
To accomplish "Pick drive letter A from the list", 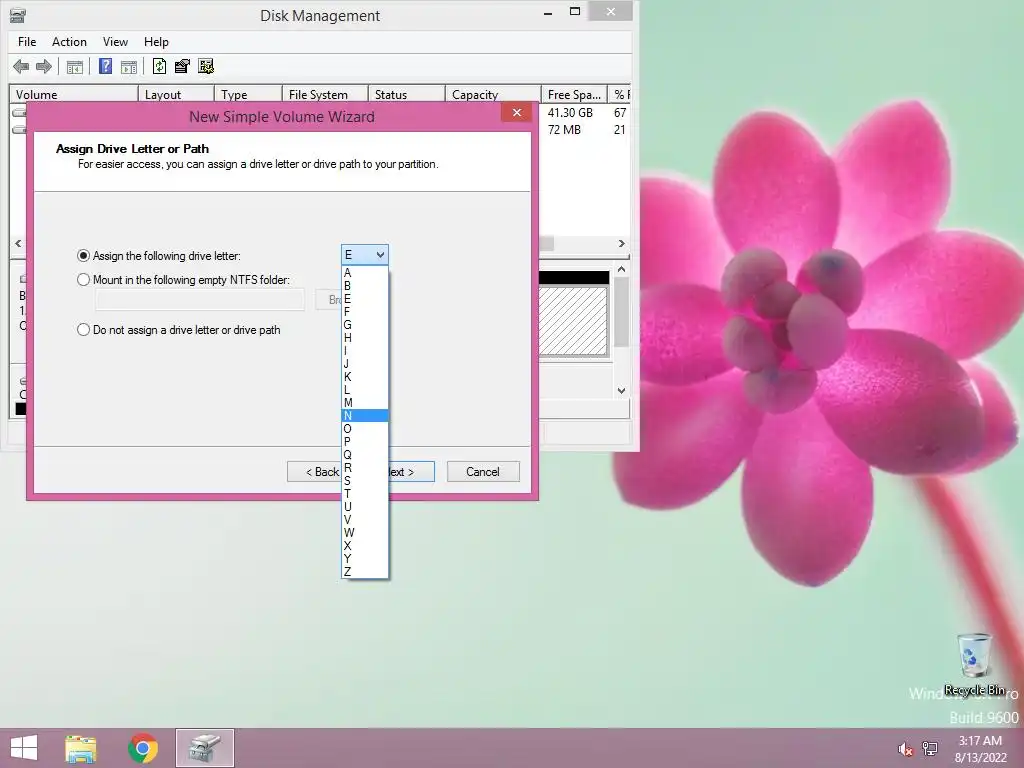I will pyautogui.click(x=364, y=272).
